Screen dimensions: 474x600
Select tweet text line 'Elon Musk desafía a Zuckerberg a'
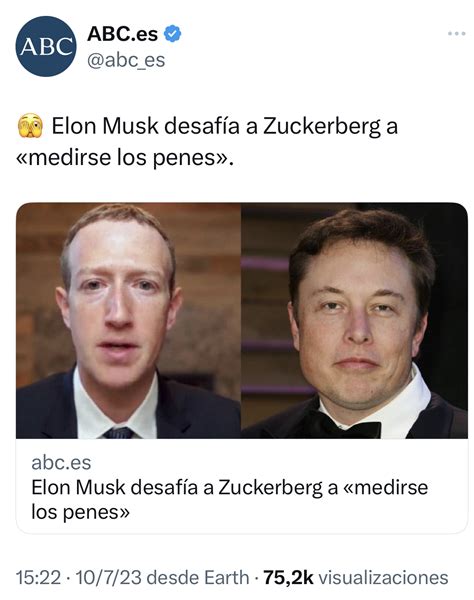(225, 126)
